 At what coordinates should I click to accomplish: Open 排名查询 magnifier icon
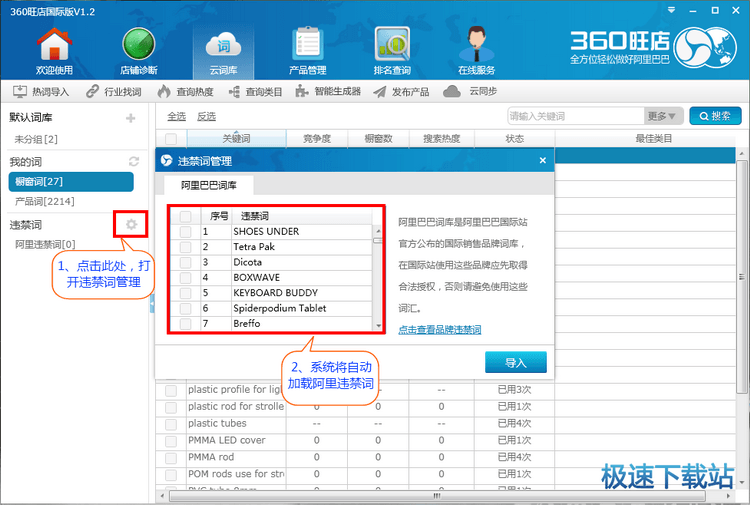392,51
